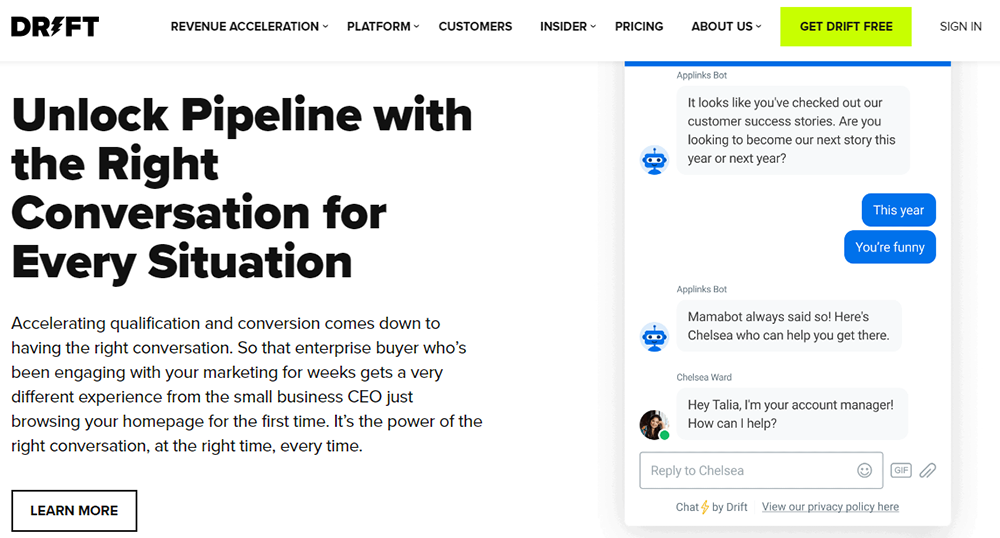The height and width of the screenshot is (538, 1000).
Task: Click the Hey Talia account manager message
Action: pos(791,414)
